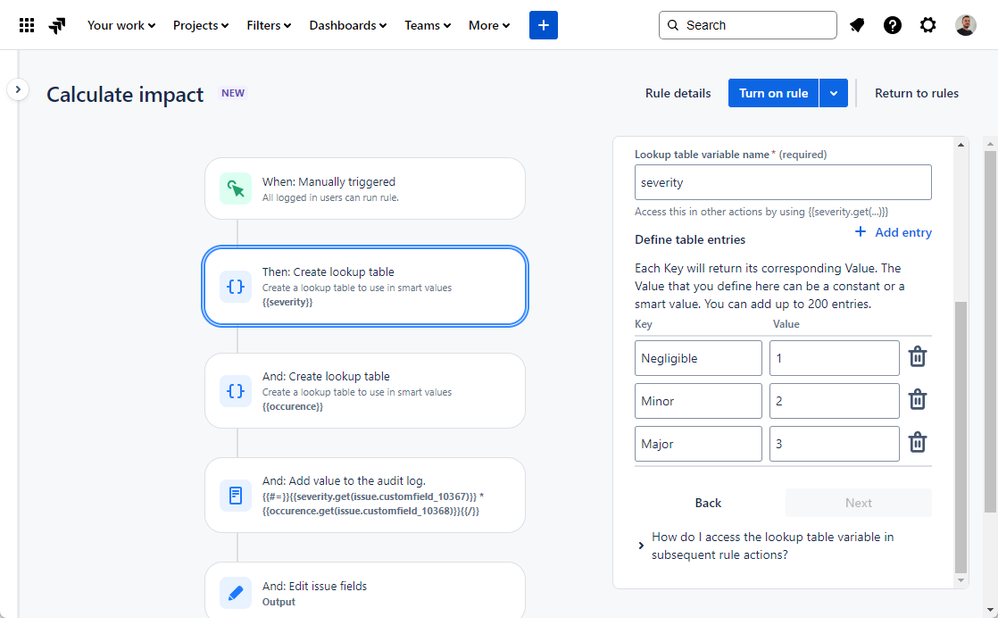Select the When: Manually triggered card
This screenshot has width=998, height=618.
pyautogui.click(x=365, y=189)
